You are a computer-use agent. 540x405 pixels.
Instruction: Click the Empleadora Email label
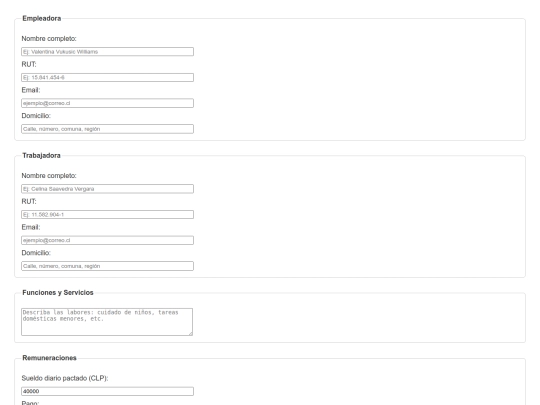click(31, 90)
